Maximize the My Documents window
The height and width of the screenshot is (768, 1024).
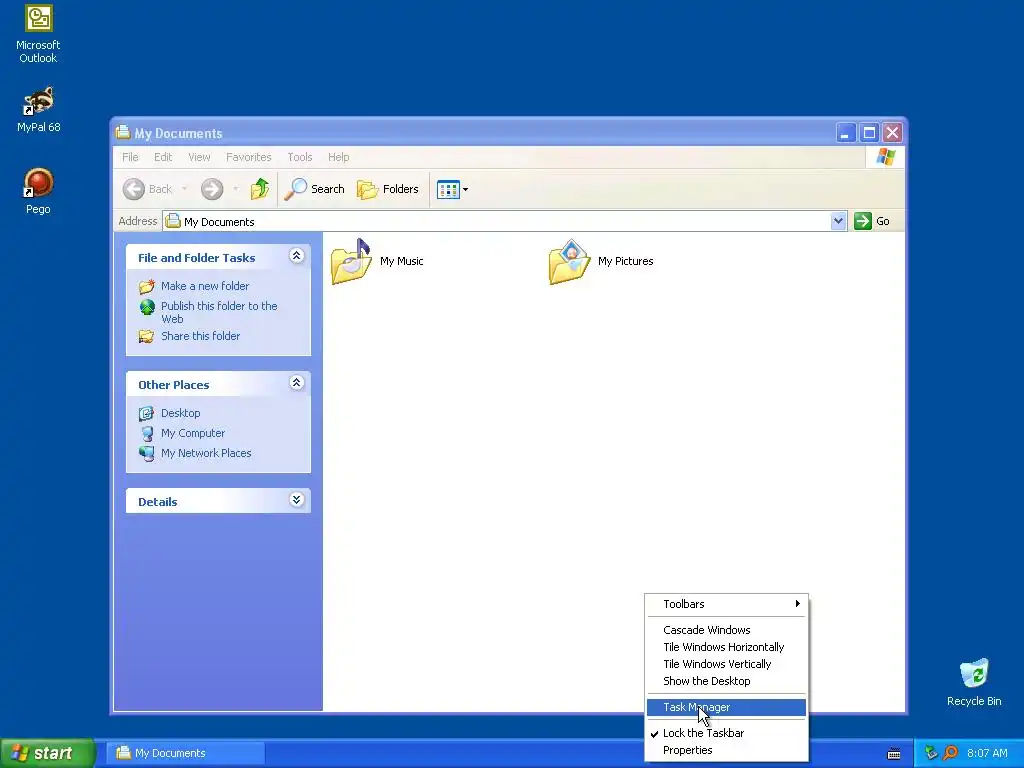tap(869, 133)
